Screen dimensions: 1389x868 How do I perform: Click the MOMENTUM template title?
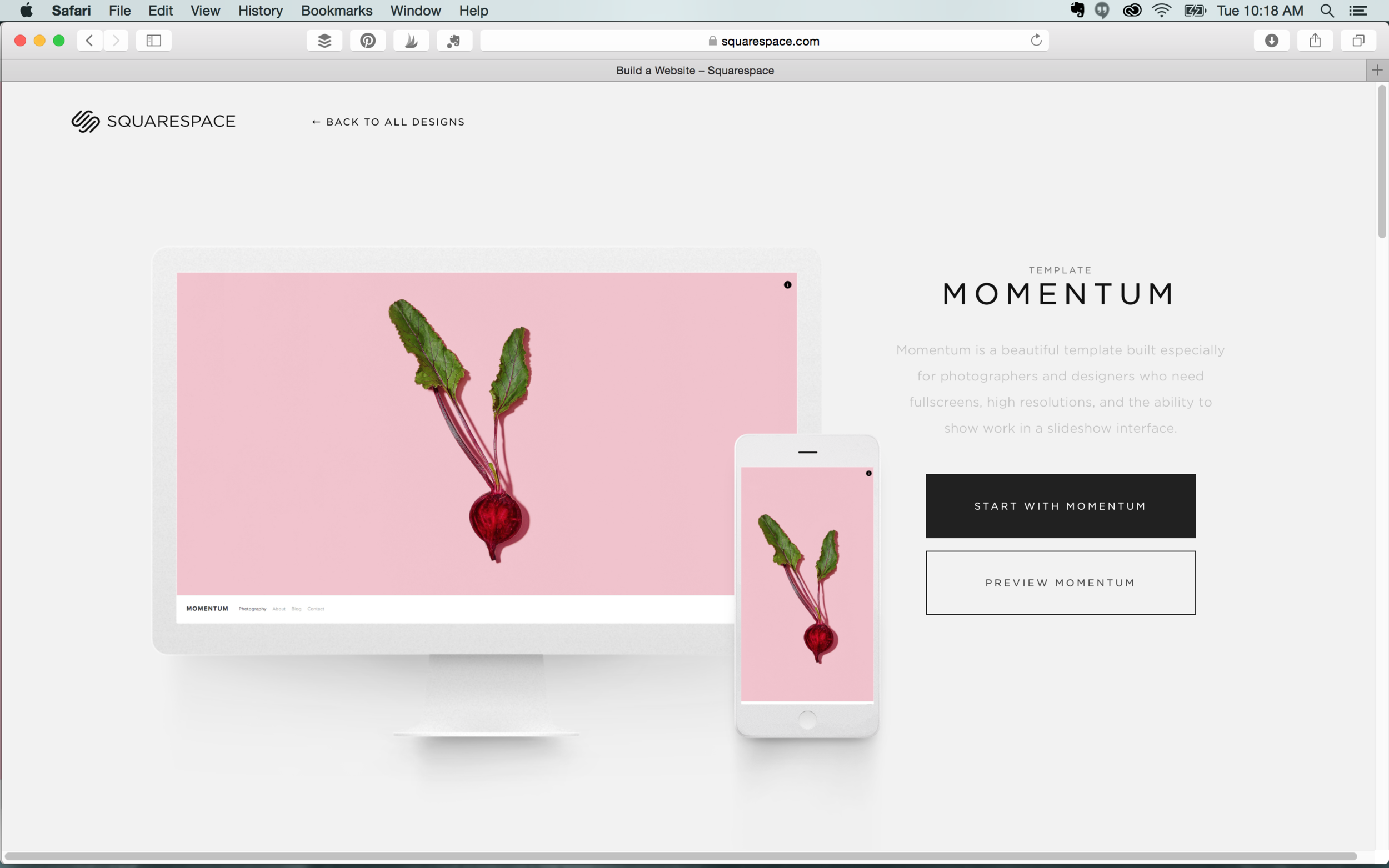[1060, 293]
